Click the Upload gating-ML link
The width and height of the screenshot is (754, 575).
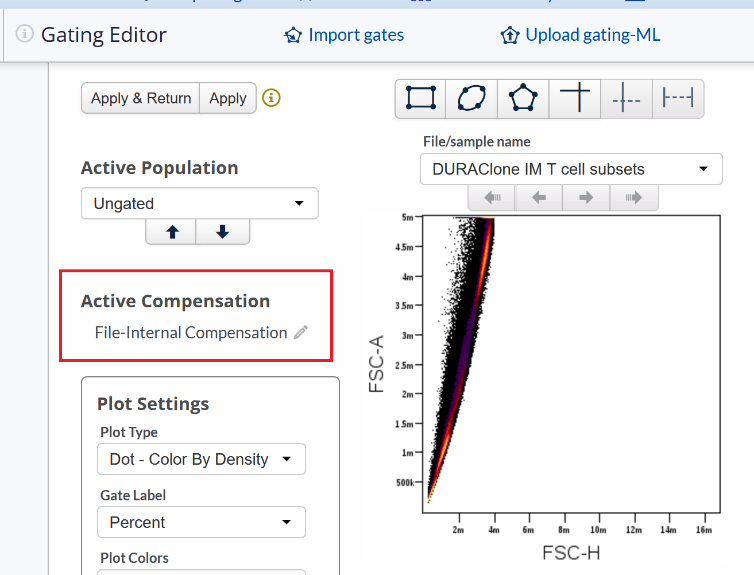(x=580, y=35)
